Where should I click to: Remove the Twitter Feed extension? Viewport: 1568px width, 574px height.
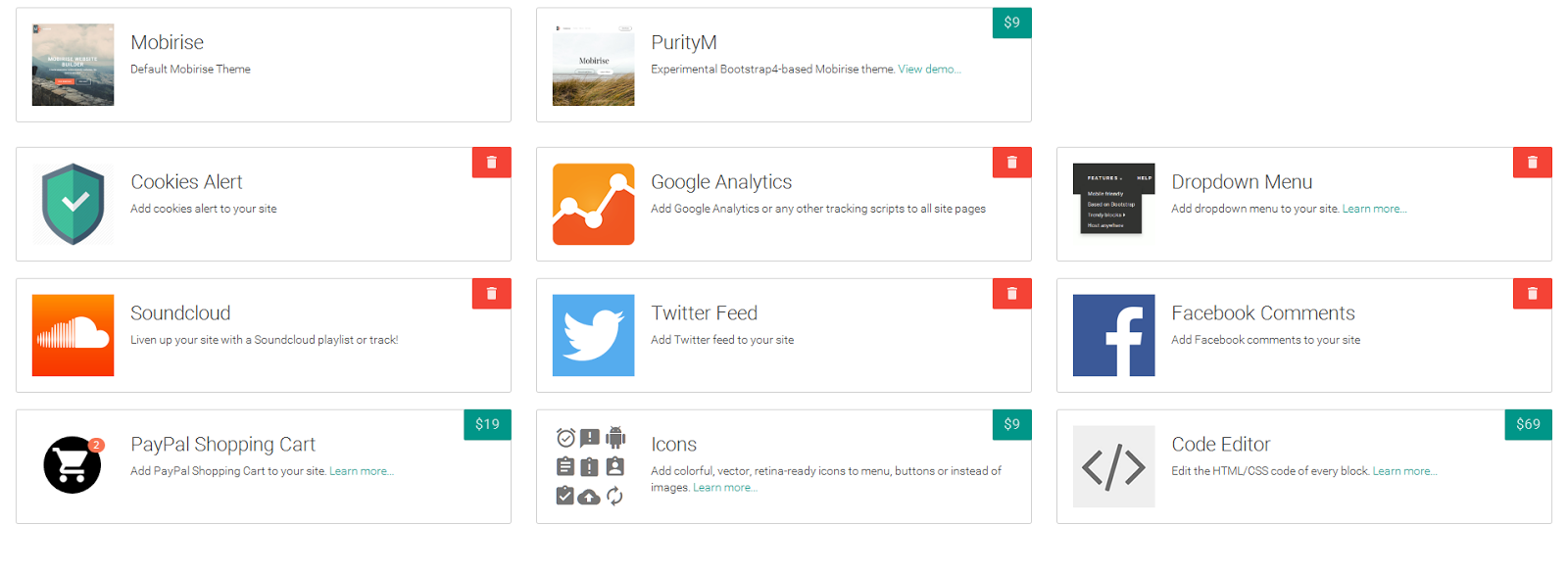pyautogui.click(x=1012, y=294)
